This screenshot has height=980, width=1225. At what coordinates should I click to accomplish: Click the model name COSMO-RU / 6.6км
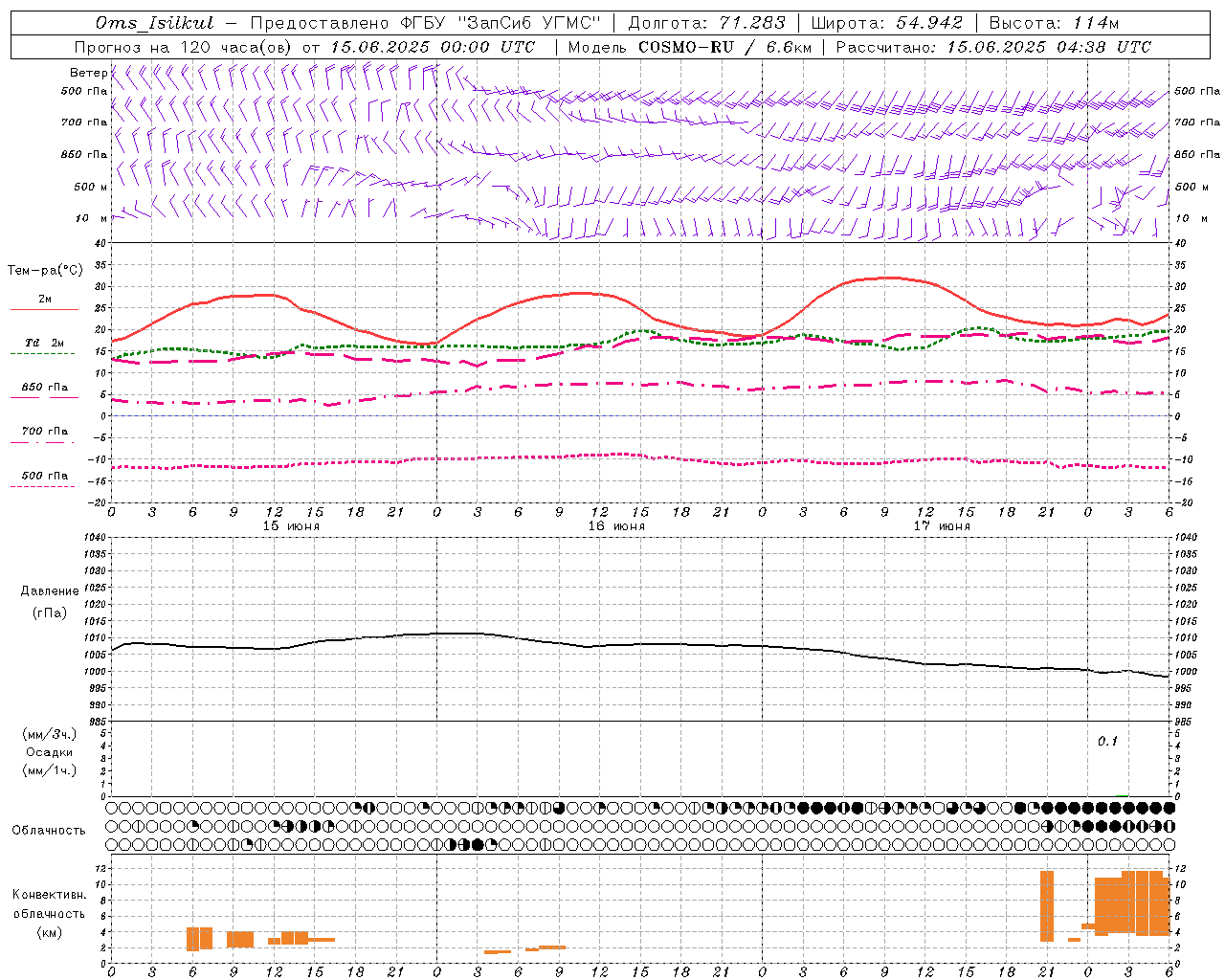(x=724, y=47)
